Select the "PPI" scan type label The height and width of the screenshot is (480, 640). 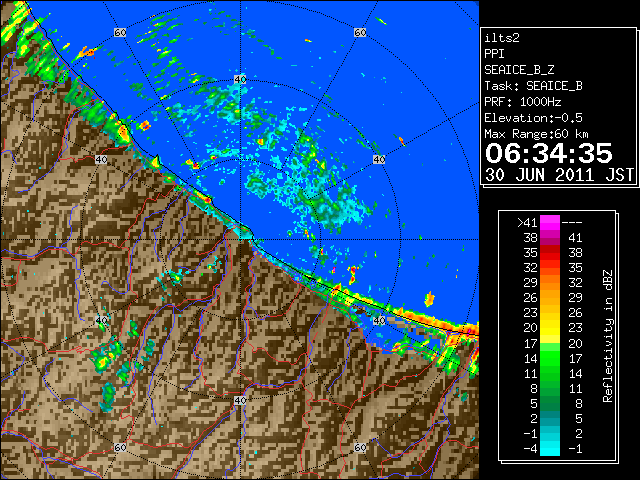coord(494,54)
